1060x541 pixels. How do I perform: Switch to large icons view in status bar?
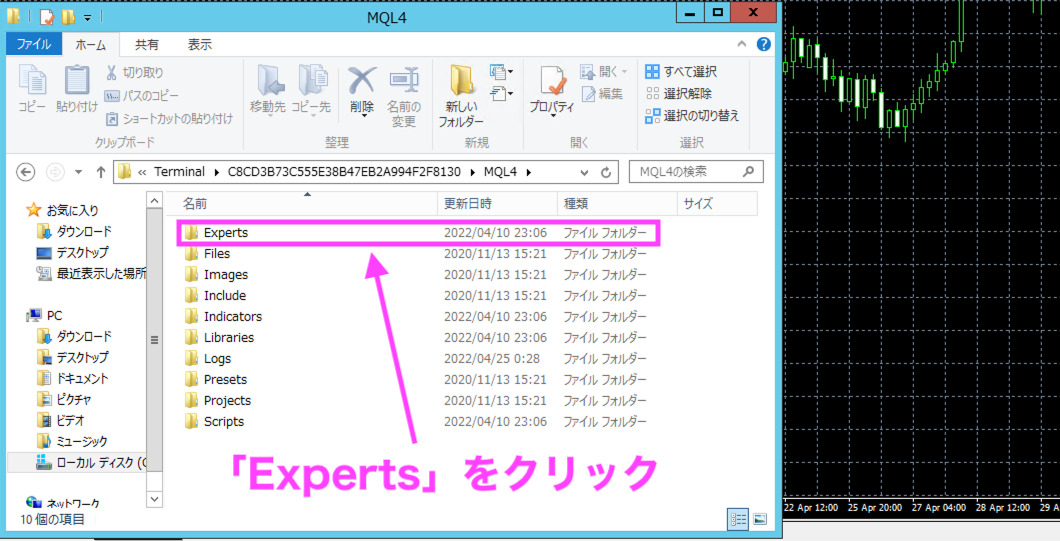760,519
